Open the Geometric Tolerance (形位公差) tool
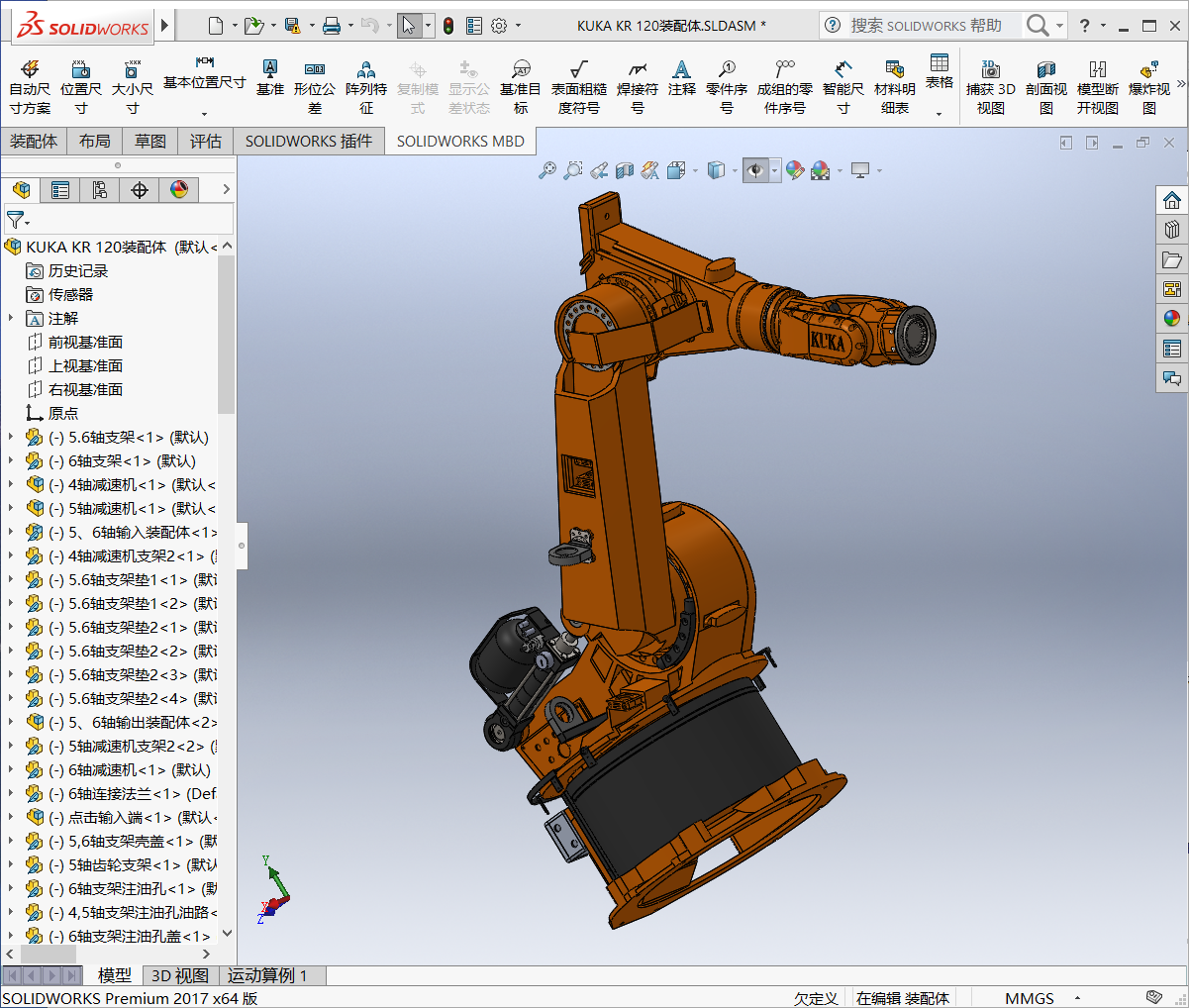The height and width of the screenshot is (1008, 1189). point(315,86)
